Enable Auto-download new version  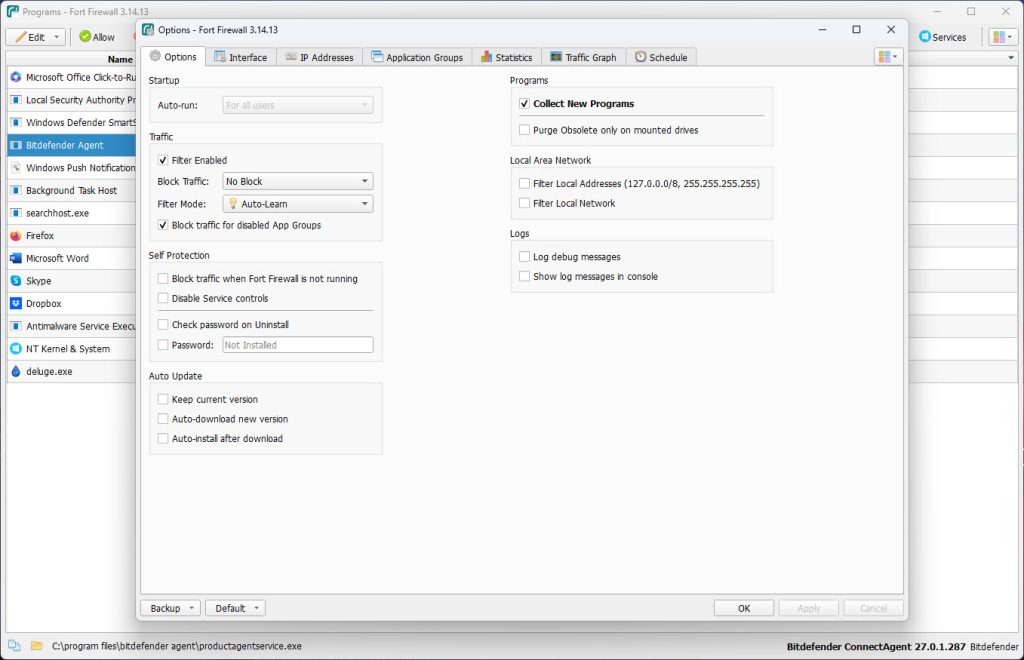click(x=163, y=418)
